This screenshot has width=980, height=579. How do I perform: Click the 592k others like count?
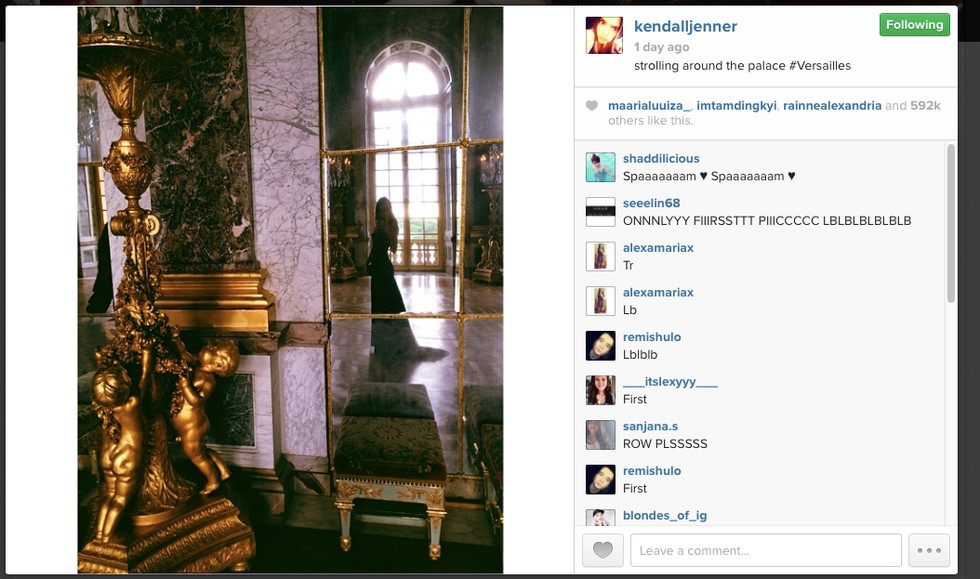pyautogui.click(x=925, y=106)
